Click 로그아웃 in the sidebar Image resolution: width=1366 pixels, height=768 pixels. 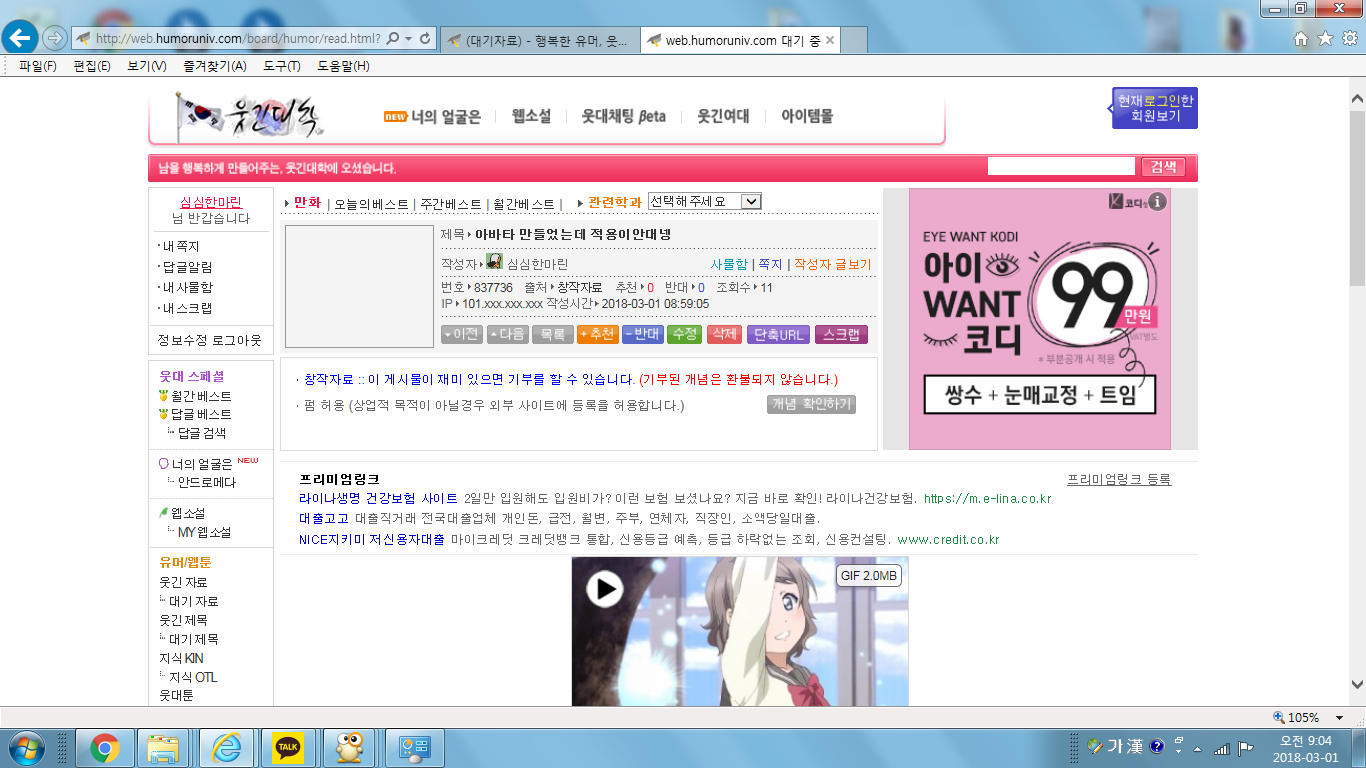tap(236, 340)
